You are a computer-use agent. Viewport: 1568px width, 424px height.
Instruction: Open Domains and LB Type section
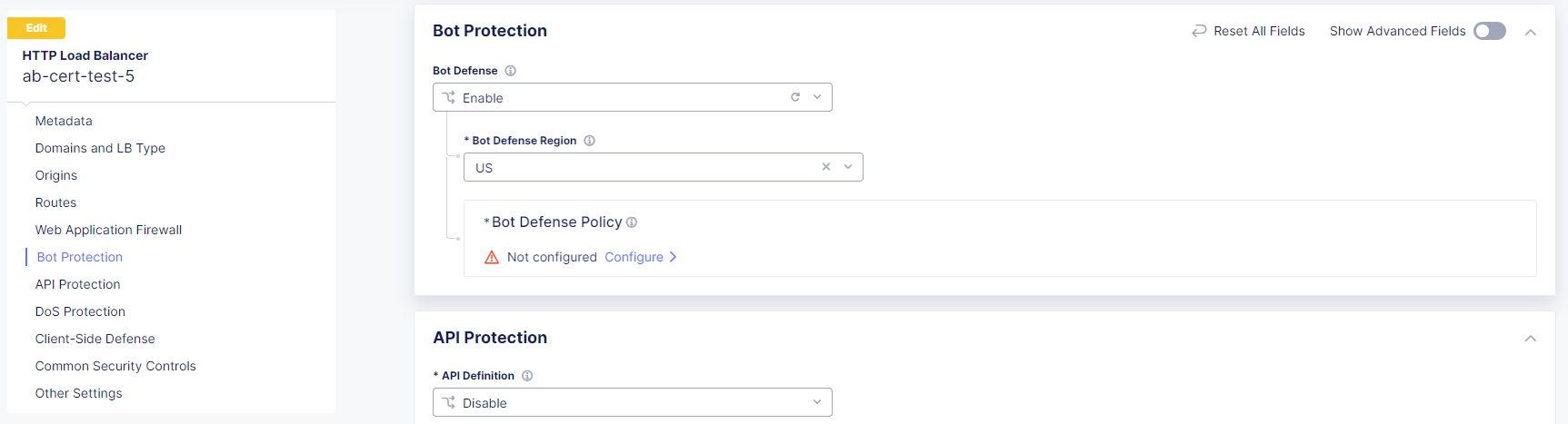click(100, 148)
